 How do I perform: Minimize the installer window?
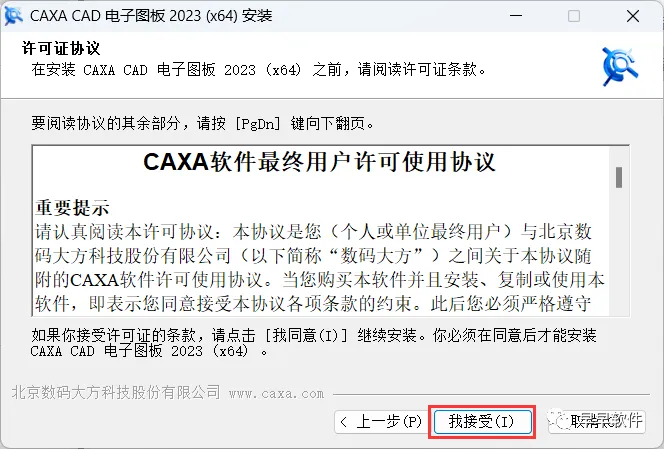(x=516, y=16)
